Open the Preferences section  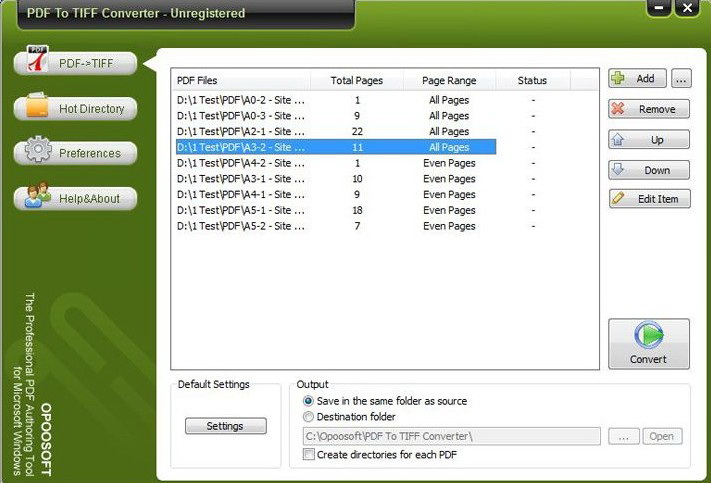(x=75, y=153)
